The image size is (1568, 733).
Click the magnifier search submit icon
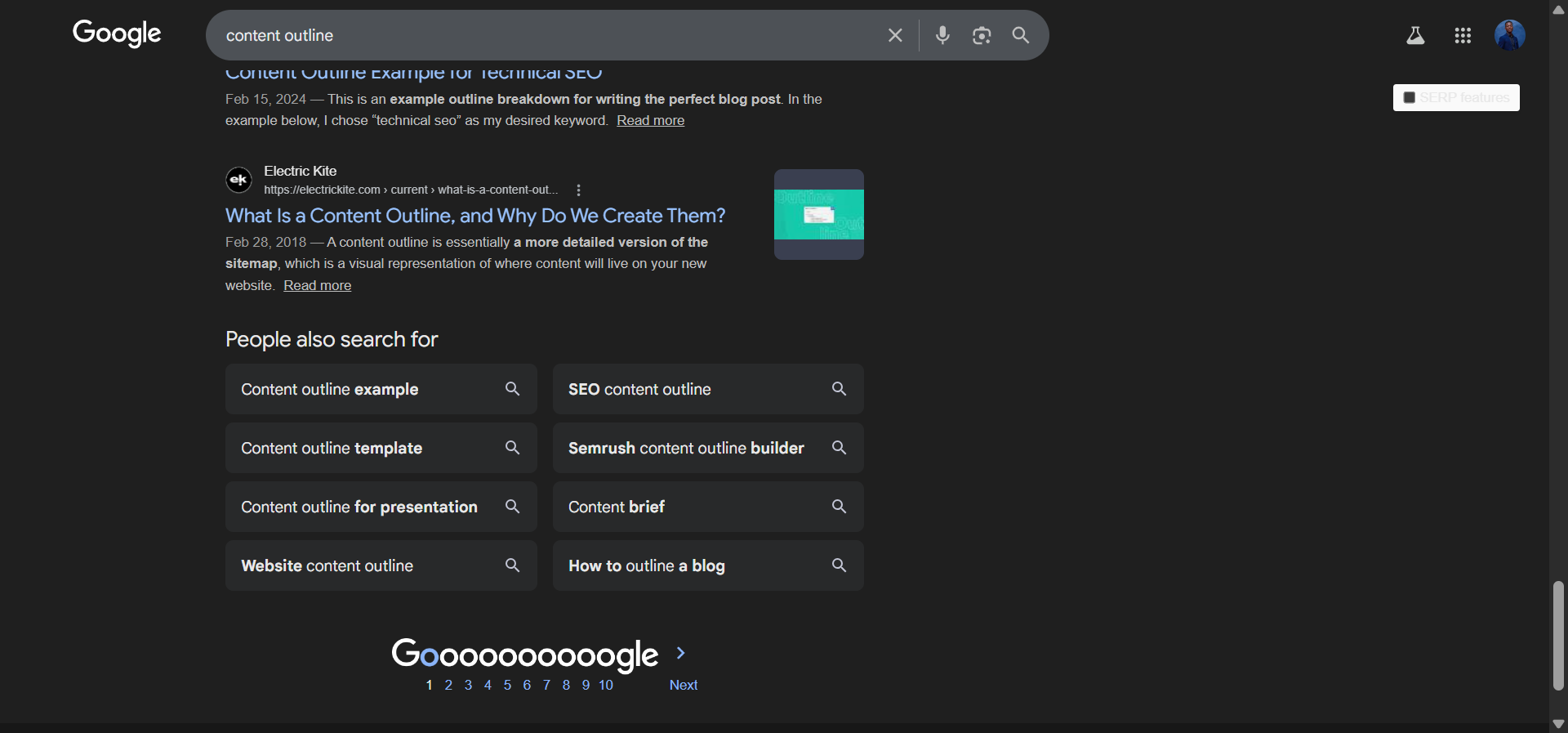pyautogui.click(x=1021, y=35)
